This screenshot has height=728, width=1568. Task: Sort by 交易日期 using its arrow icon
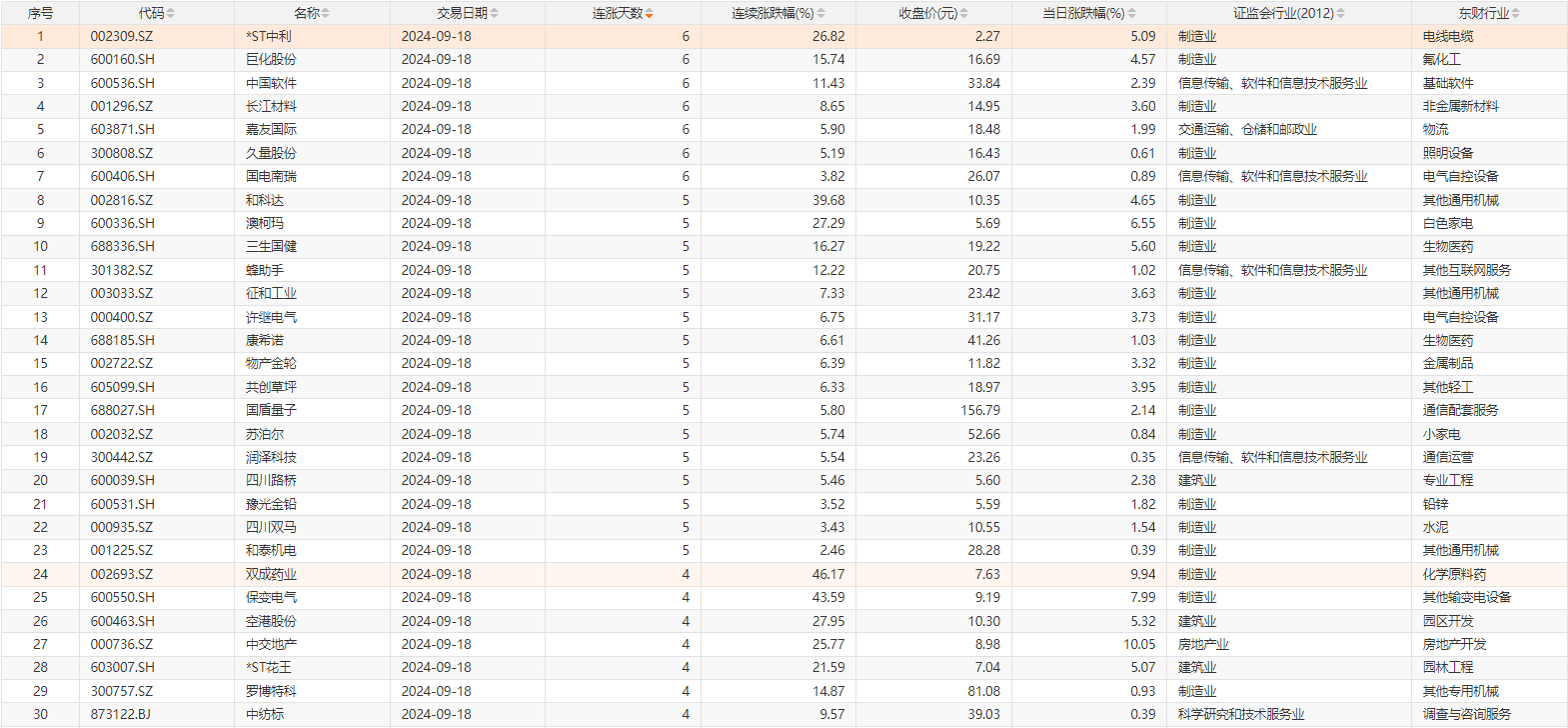(x=494, y=14)
